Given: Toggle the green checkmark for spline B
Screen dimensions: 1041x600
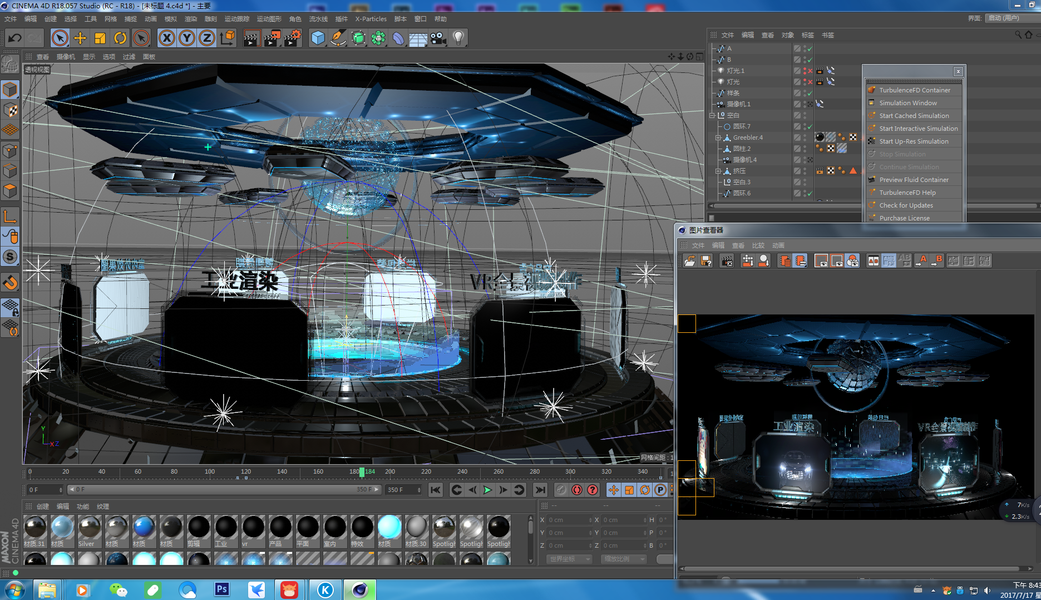Looking at the screenshot, I should pyautogui.click(x=809, y=60).
